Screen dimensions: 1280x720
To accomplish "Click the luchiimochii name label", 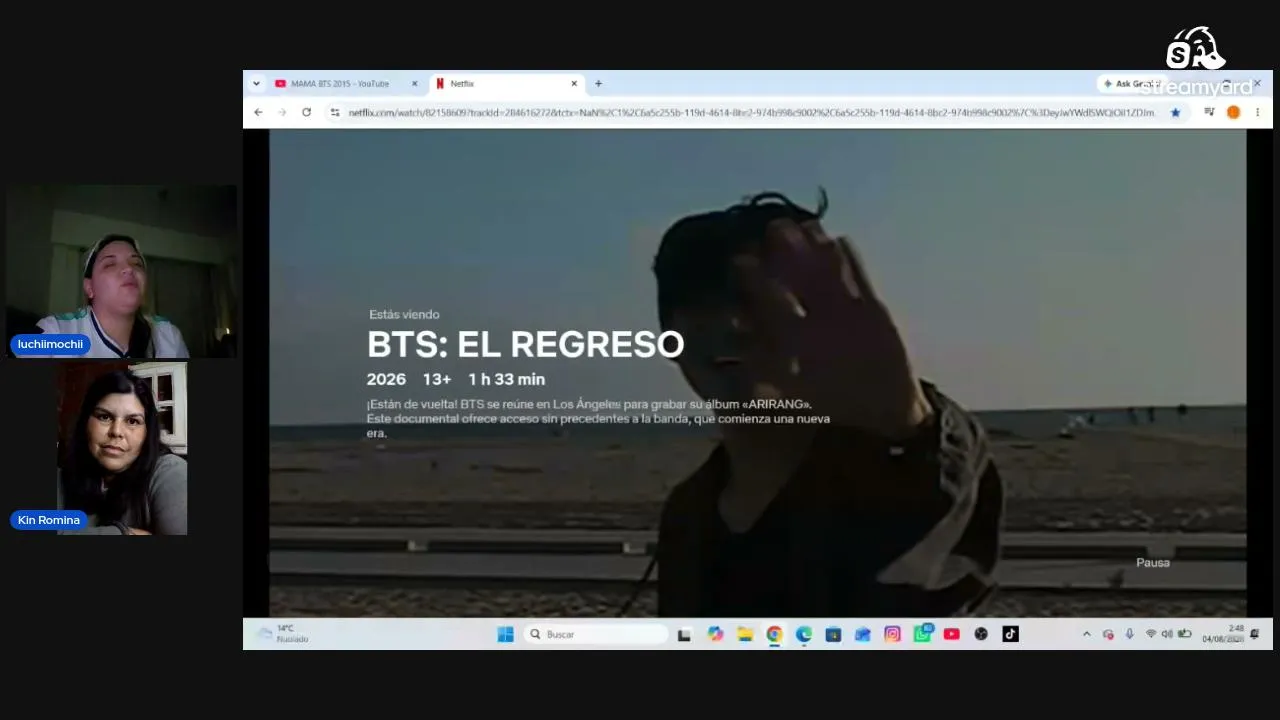I will [x=51, y=344].
